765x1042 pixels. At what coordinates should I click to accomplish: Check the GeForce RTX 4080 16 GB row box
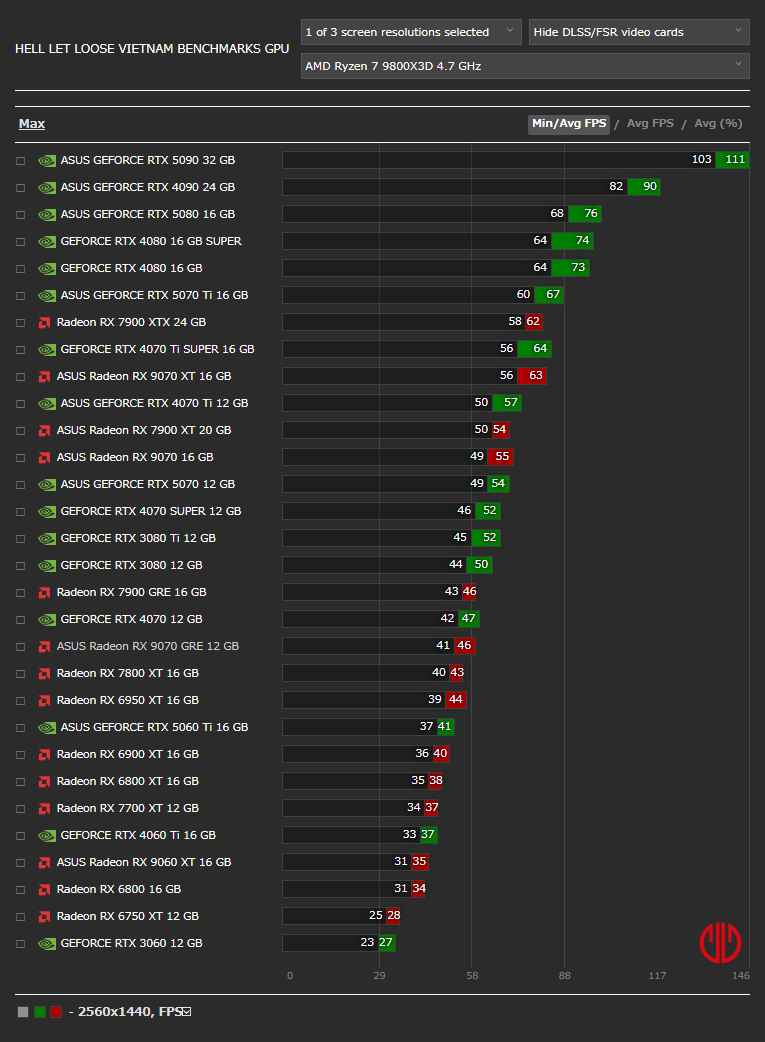pos(21,269)
